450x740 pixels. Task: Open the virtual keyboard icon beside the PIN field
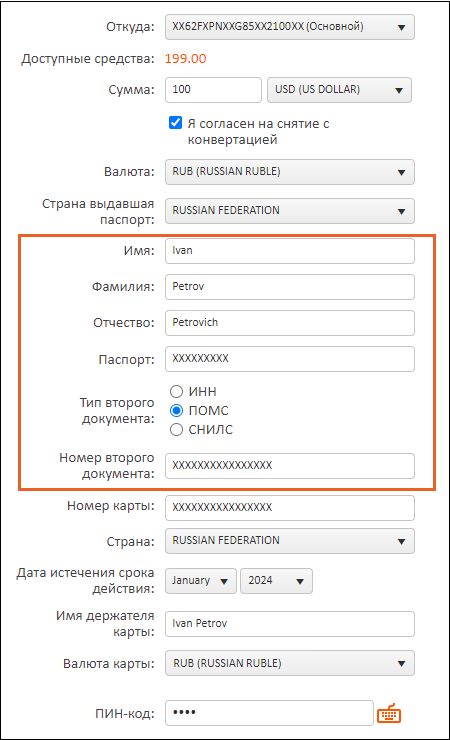389,713
